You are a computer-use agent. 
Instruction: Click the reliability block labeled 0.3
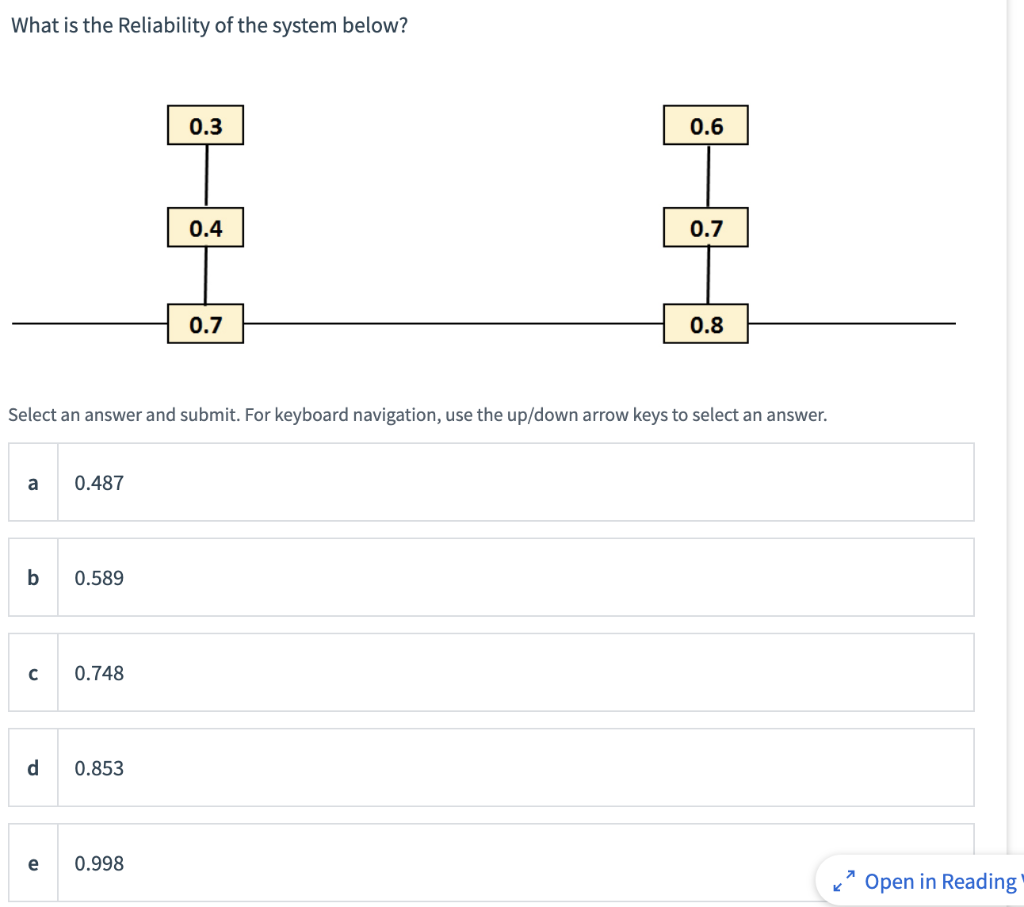point(205,124)
